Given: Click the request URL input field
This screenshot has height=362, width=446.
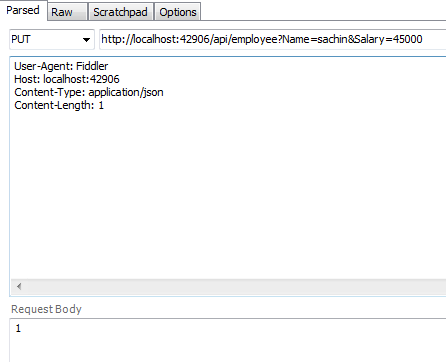Looking at the screenshot, I should coord(273,39).
